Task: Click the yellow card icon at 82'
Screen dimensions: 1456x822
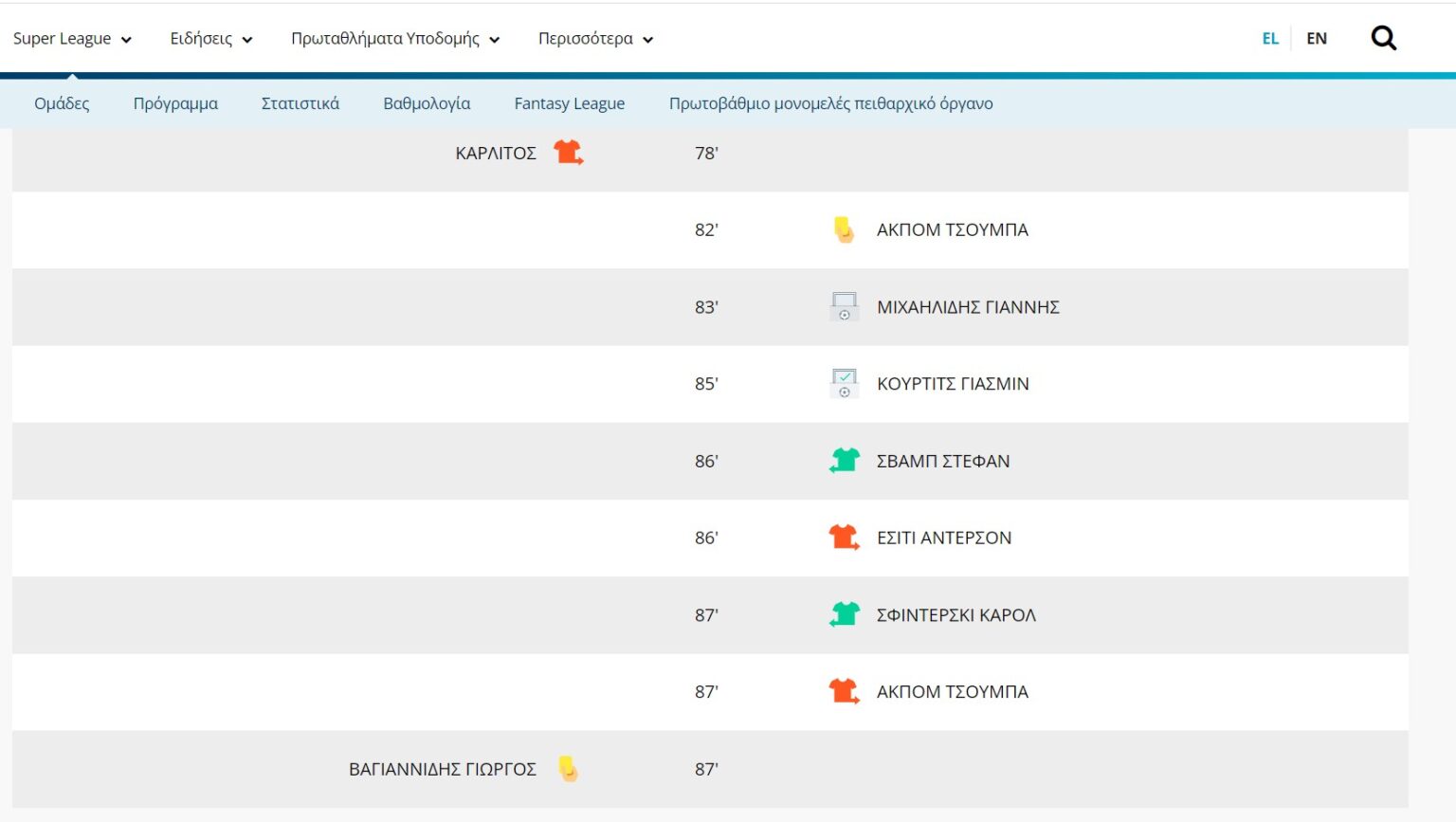Action: (843, 230)
